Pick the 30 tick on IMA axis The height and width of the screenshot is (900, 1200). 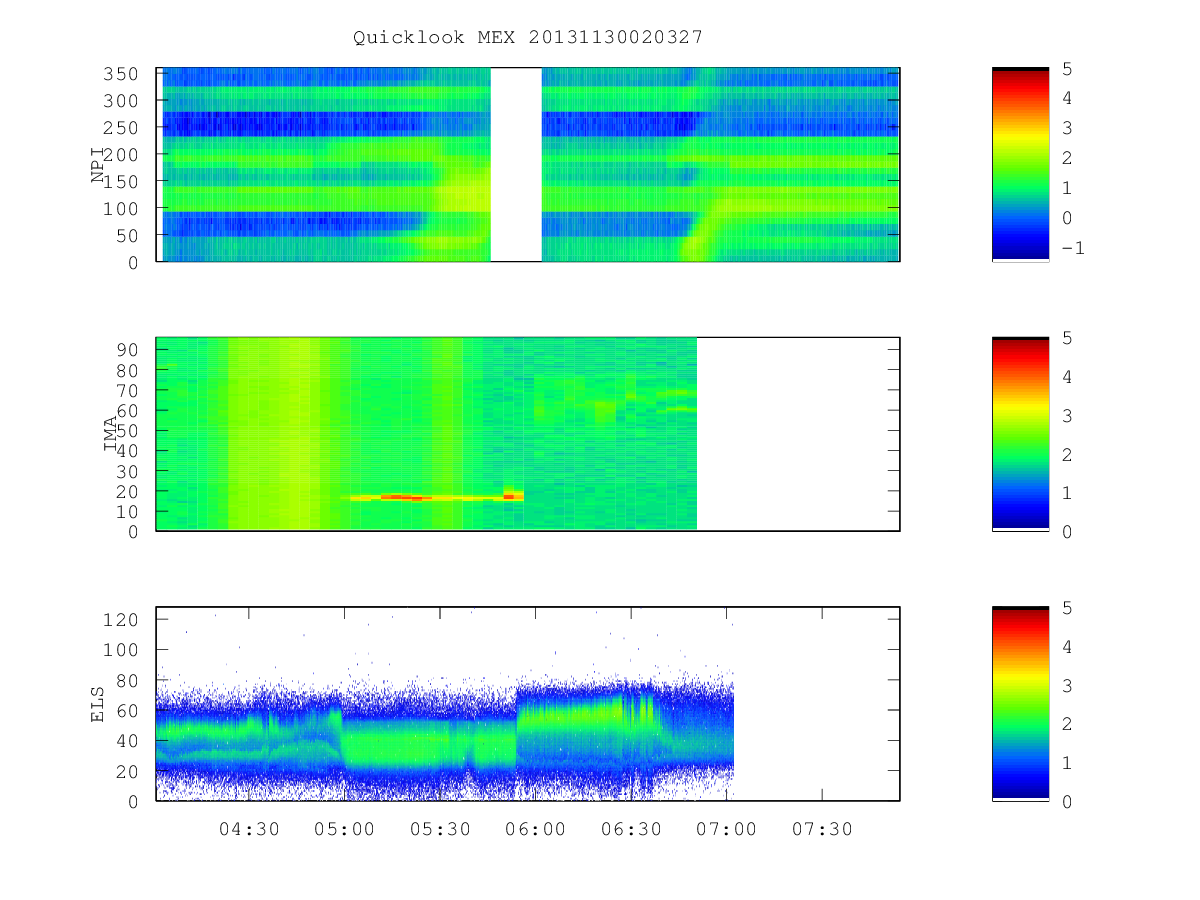tap(127, 471)
